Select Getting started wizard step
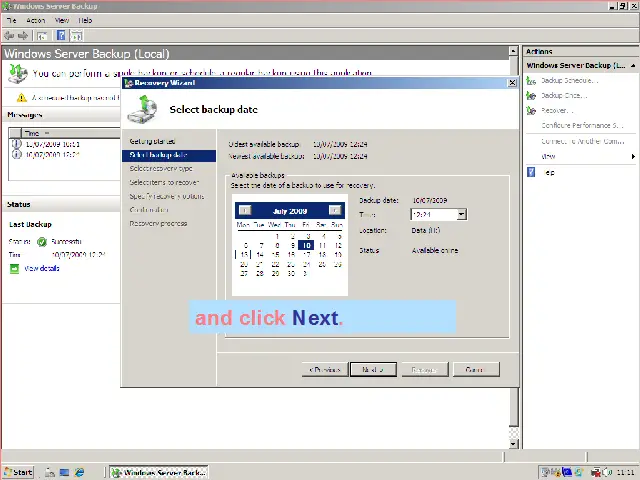The height and width of the screenshot is (480, 640). click(x=152, y=141)
